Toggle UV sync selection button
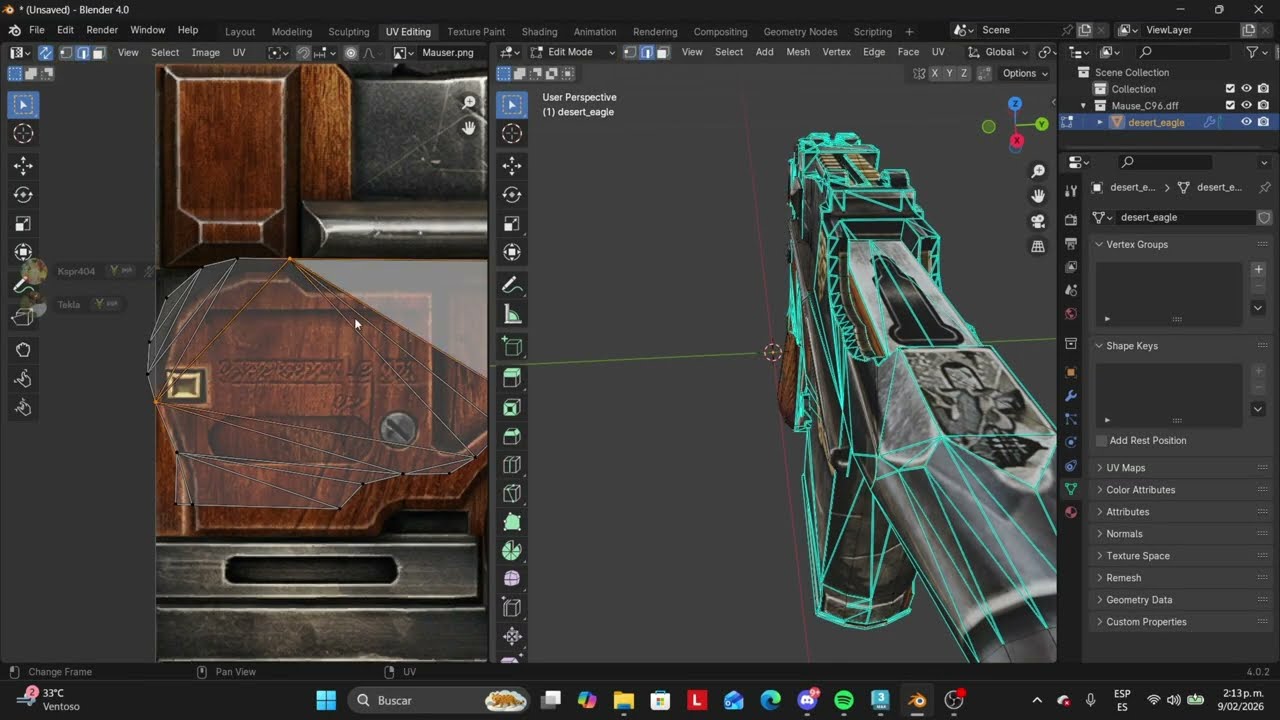1280x720 pixels. (45, 52)
